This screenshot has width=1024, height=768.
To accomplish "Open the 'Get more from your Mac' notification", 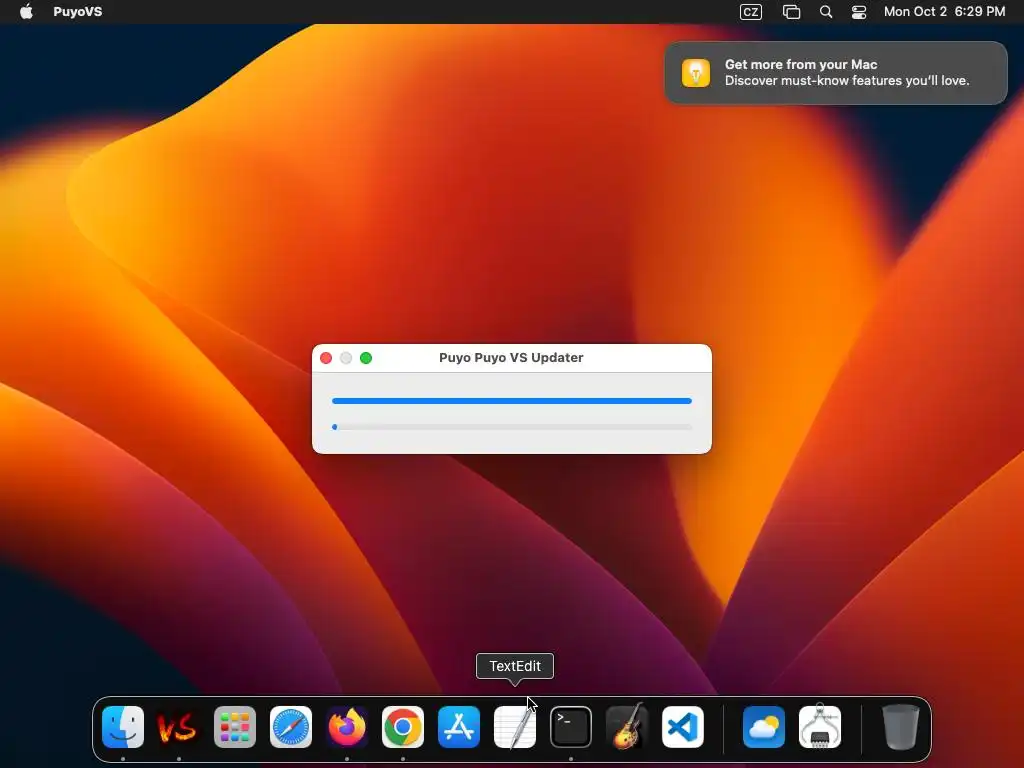I will [x=836, y=72].
